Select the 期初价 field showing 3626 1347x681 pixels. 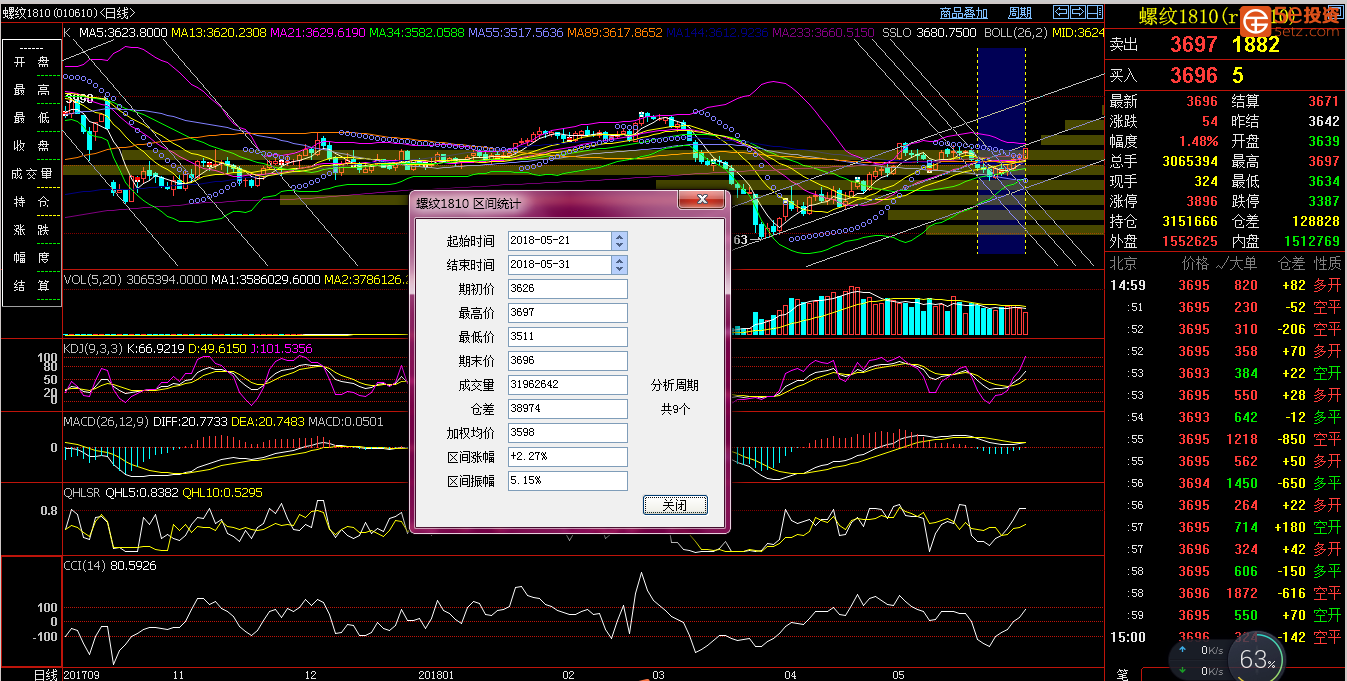[567, 289]
